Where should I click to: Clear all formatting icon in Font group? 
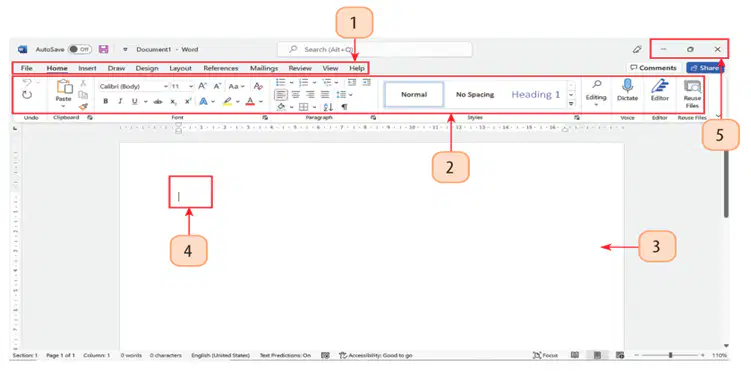point(258,86)
